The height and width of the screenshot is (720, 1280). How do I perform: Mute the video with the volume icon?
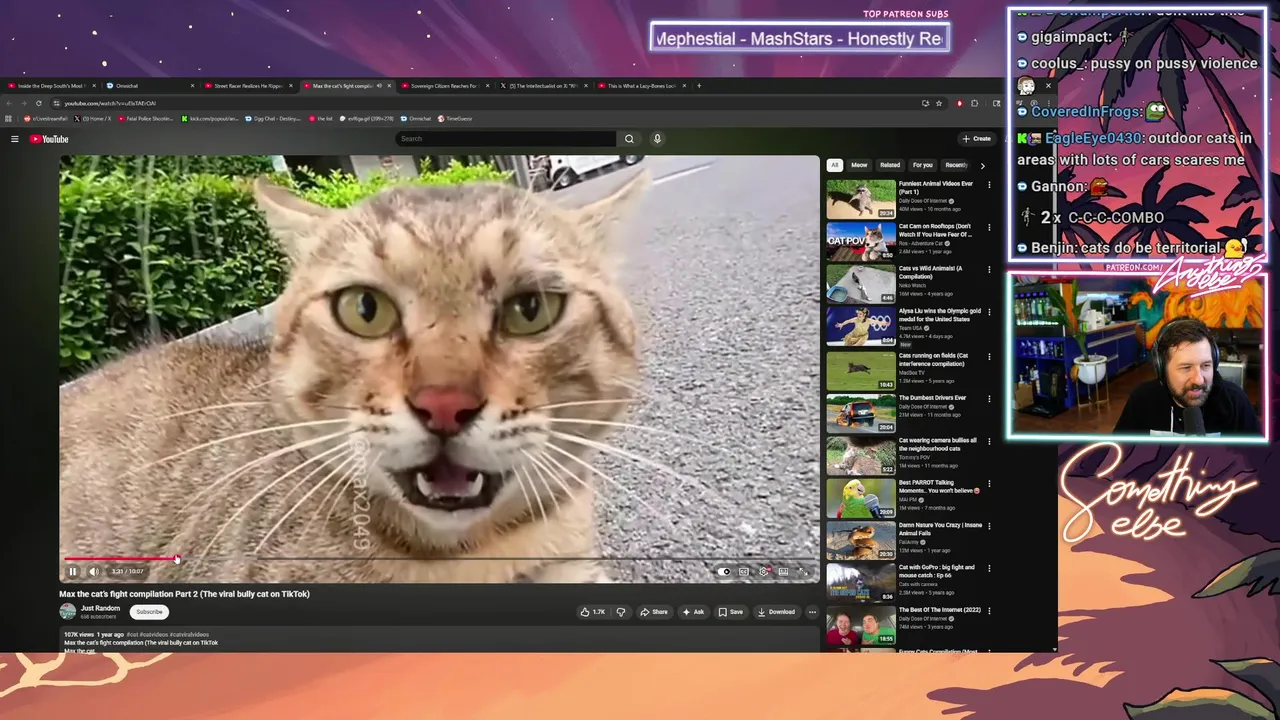(94, 572)
